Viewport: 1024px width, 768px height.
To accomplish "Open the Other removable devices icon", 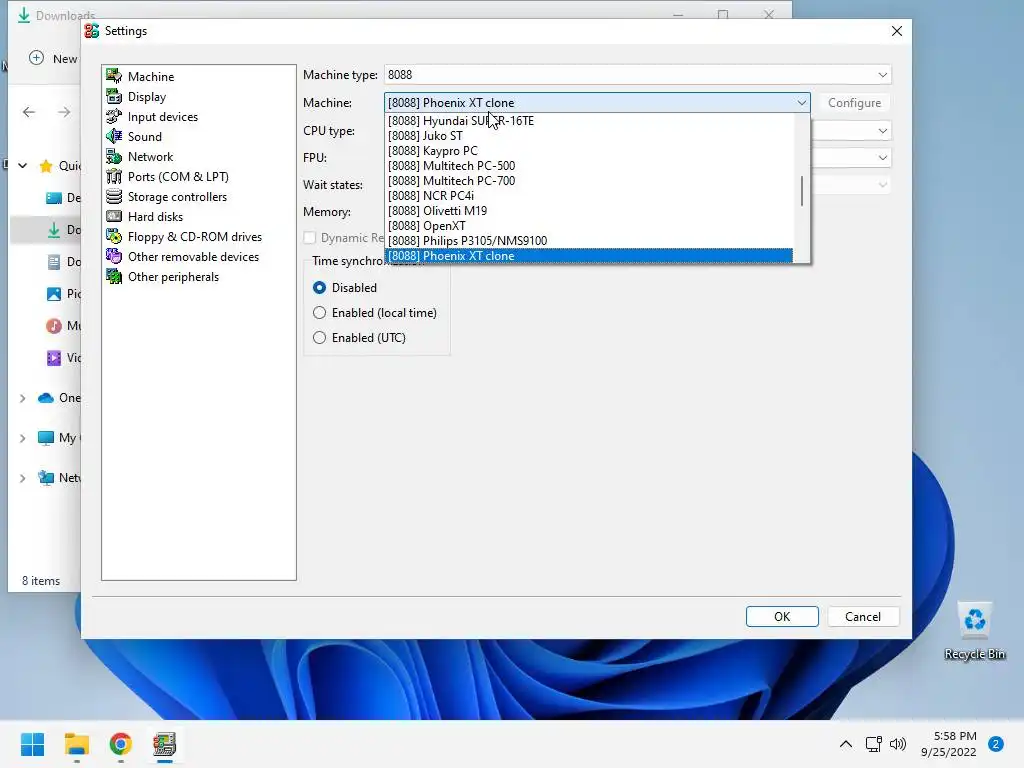I will pos(114,257).
